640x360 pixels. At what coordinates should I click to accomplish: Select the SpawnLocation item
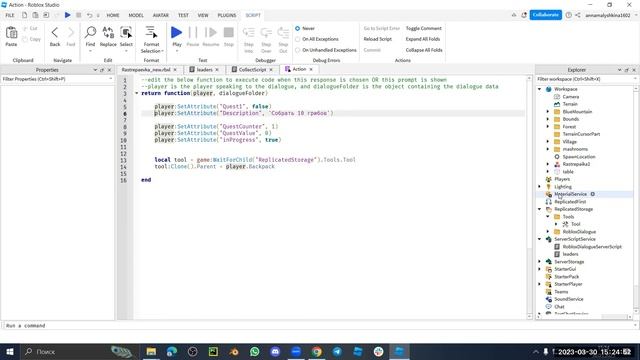click(578, 157)
